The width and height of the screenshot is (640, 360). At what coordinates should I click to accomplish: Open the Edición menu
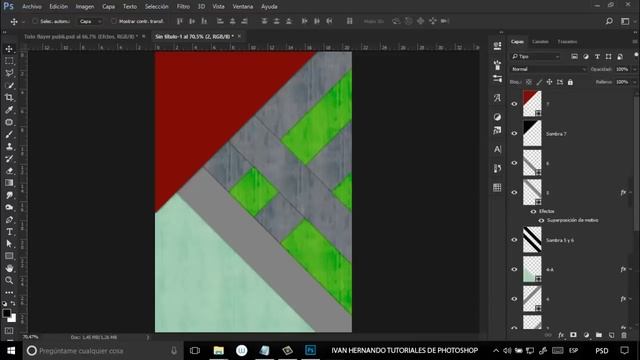(x=59, y=7)
